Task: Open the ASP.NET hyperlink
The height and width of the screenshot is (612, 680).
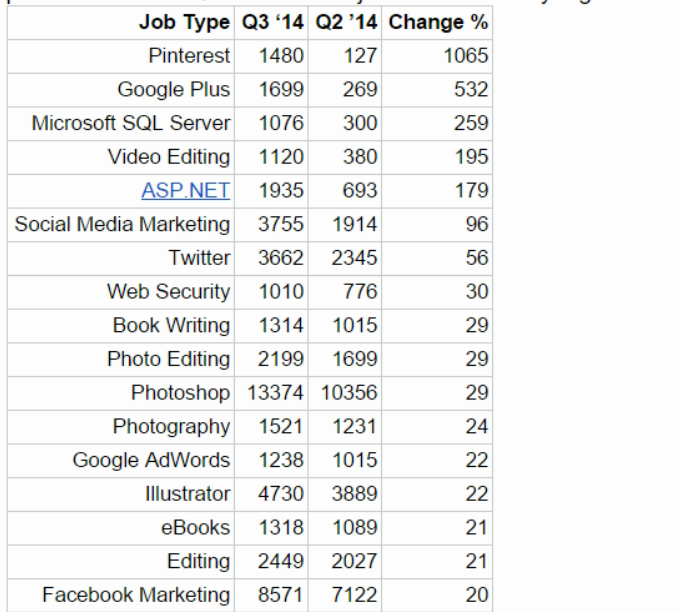Action: [186, 190]
